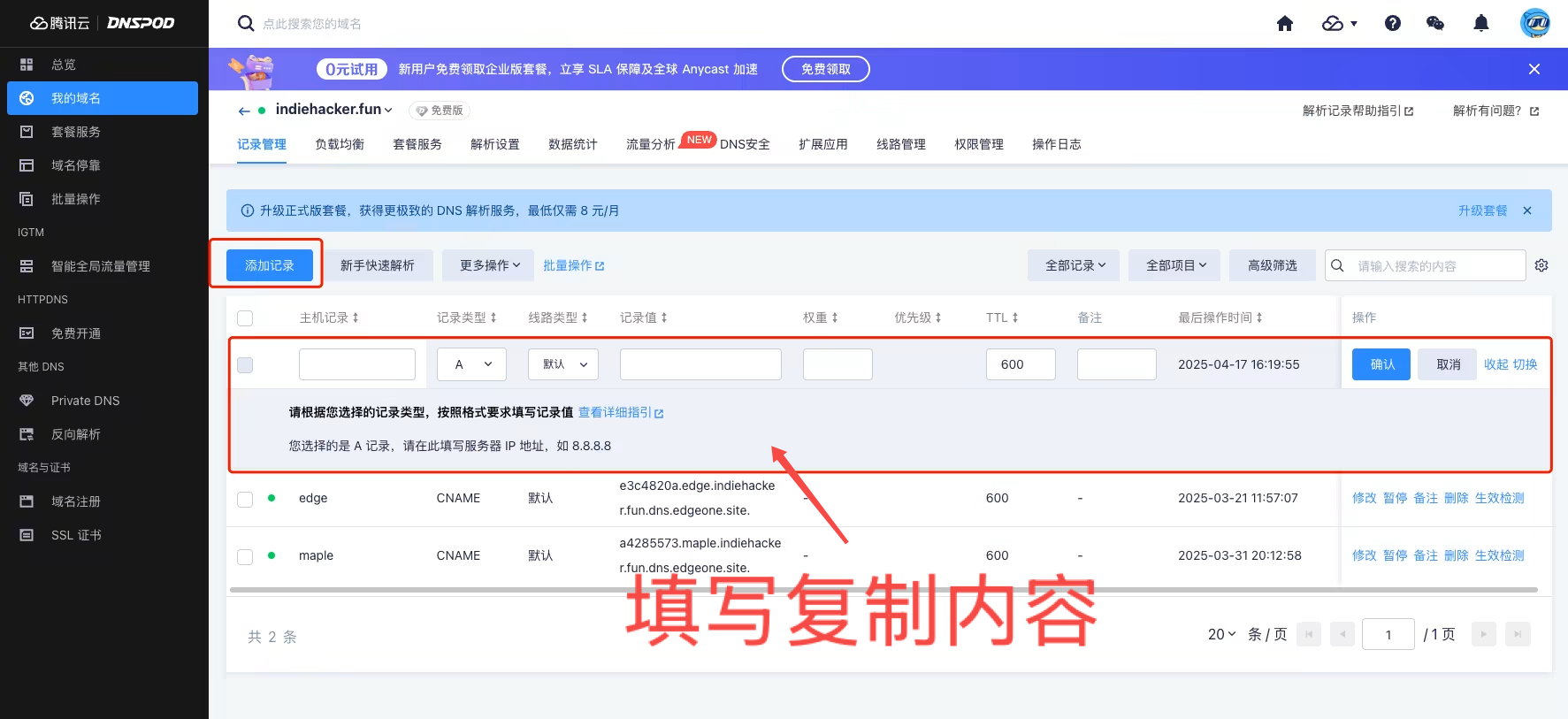Toggle the select-all records checkbox
The image size is (1568, 719).
click(x=245, y=317)
